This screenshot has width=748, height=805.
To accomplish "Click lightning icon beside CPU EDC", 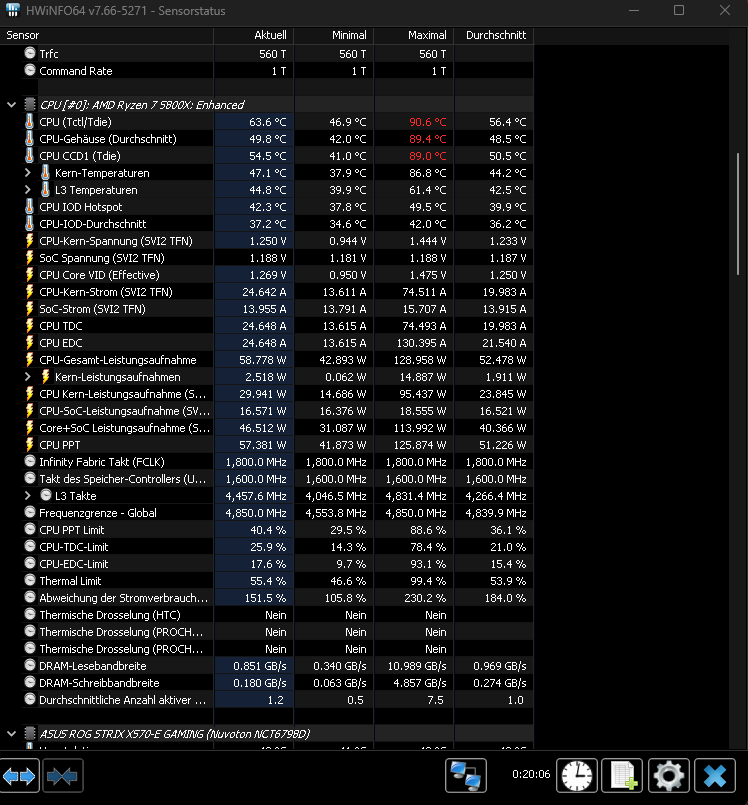I will click(x=30, y=342).
